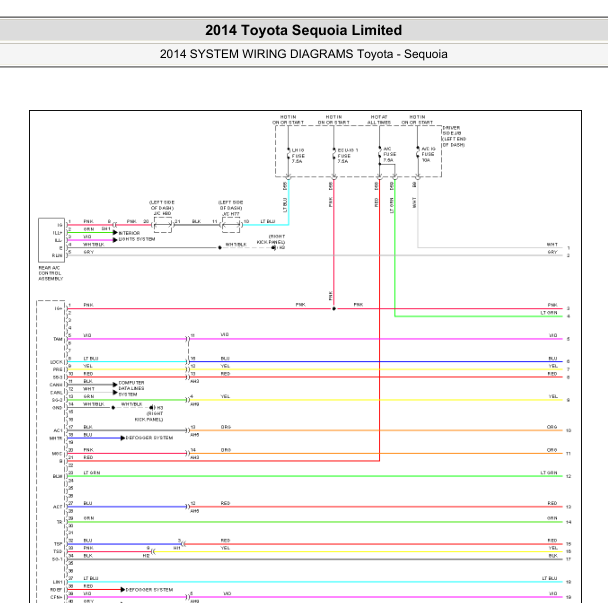Click the "COMPUTER DATA LINES SYSTEM" reference text
Viewport: 608px width, 603px height.
pyautogui.click(x=131, y=388)
